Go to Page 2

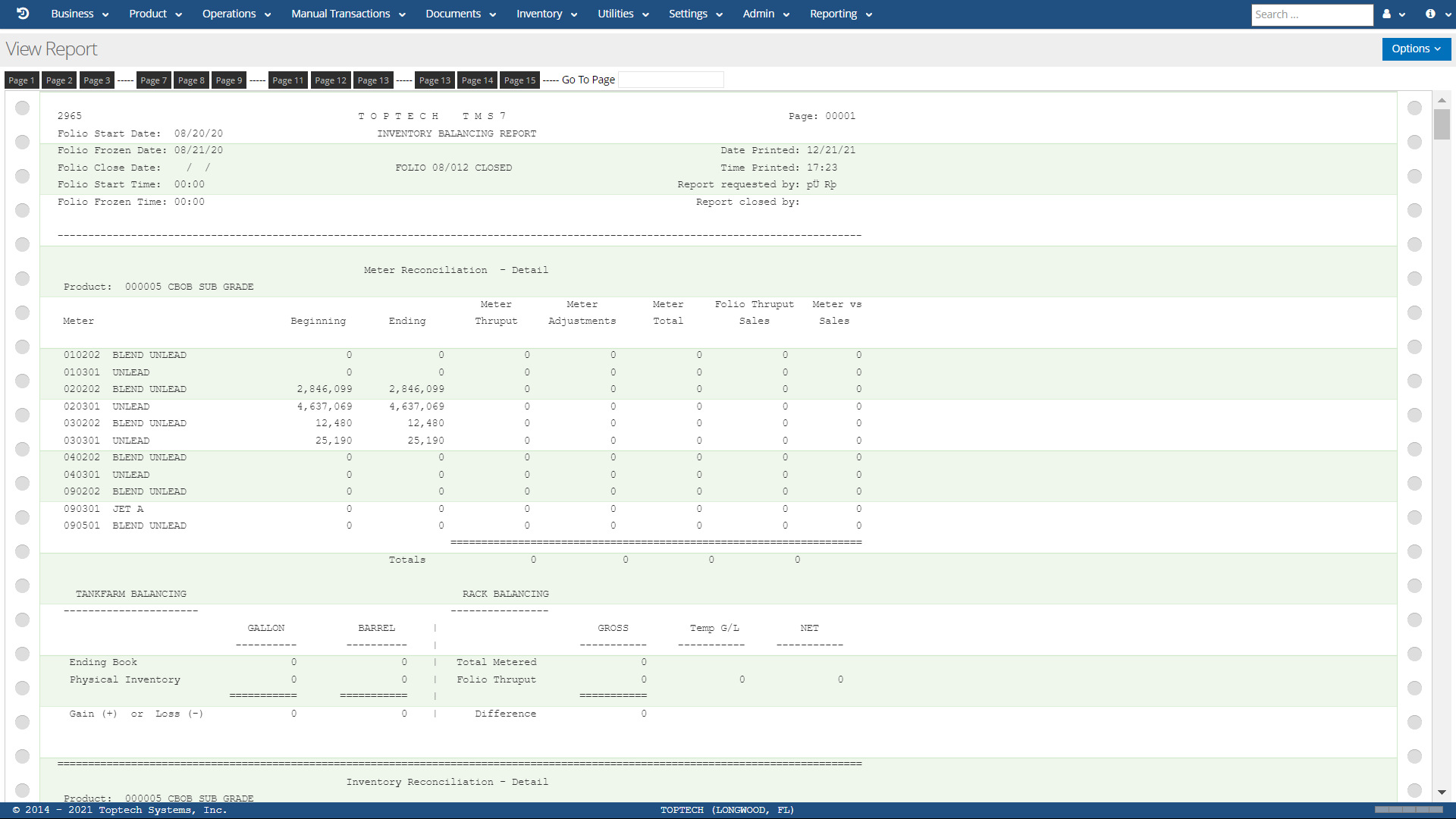(x=59, y=80)
